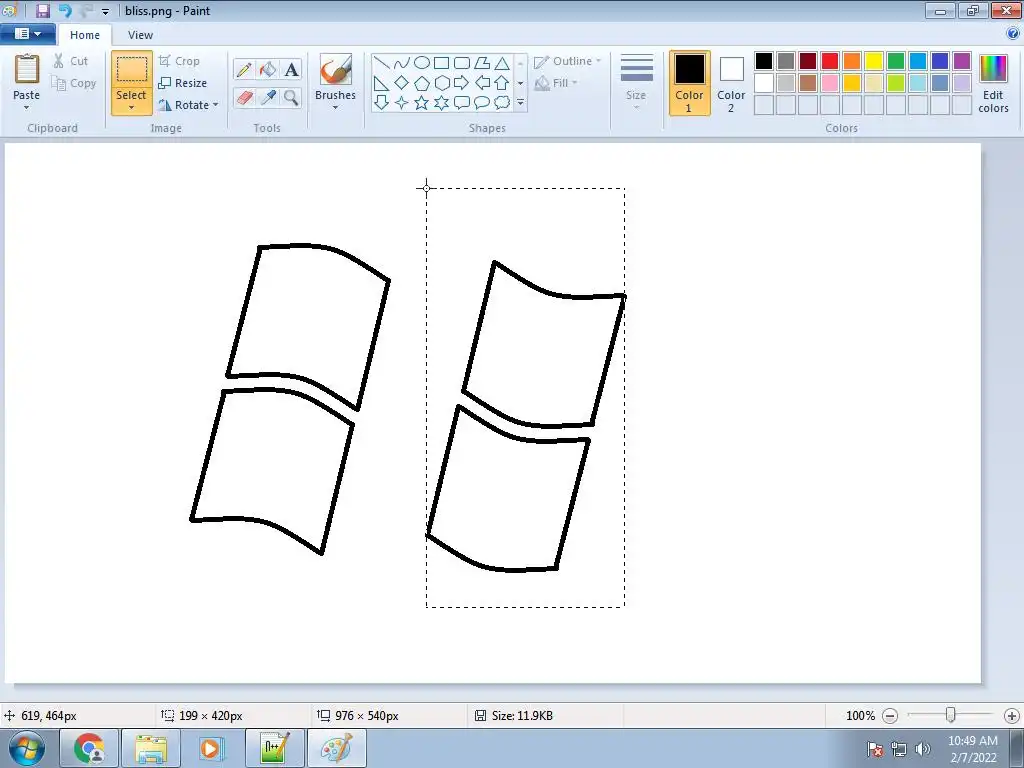Choose the Down arrow shape

coord(381,103)
